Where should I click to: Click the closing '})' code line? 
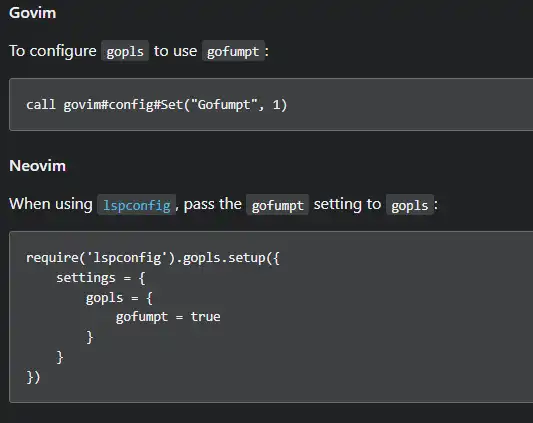(33, 377)
